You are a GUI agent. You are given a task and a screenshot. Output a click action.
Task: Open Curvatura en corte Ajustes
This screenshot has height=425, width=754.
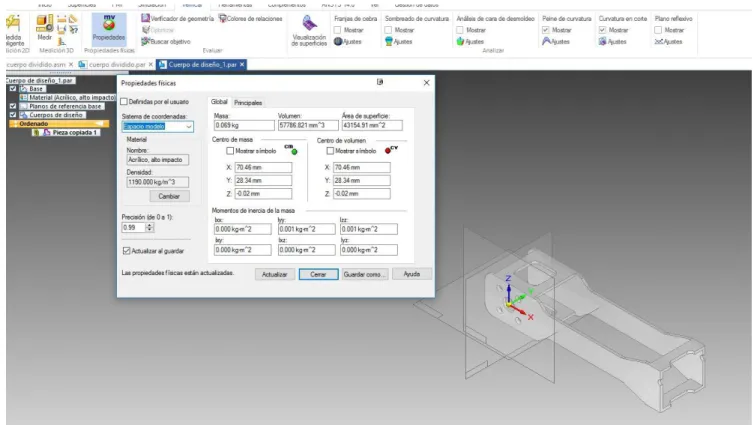(612, 41)
